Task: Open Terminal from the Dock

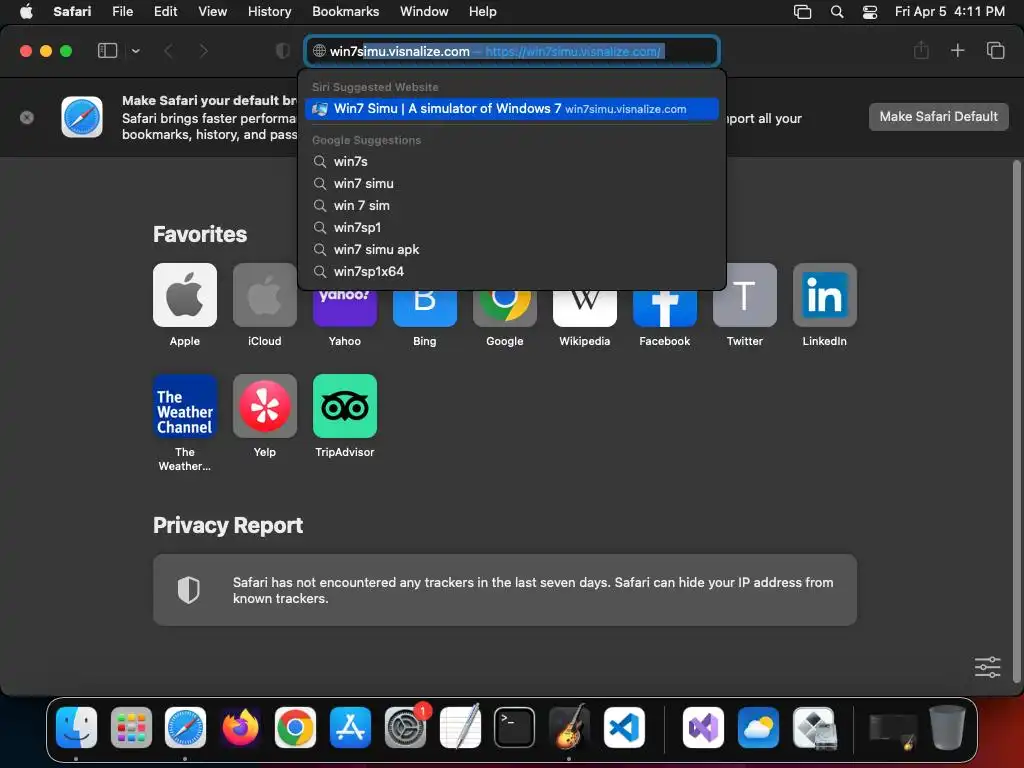Action: point(515,727)
